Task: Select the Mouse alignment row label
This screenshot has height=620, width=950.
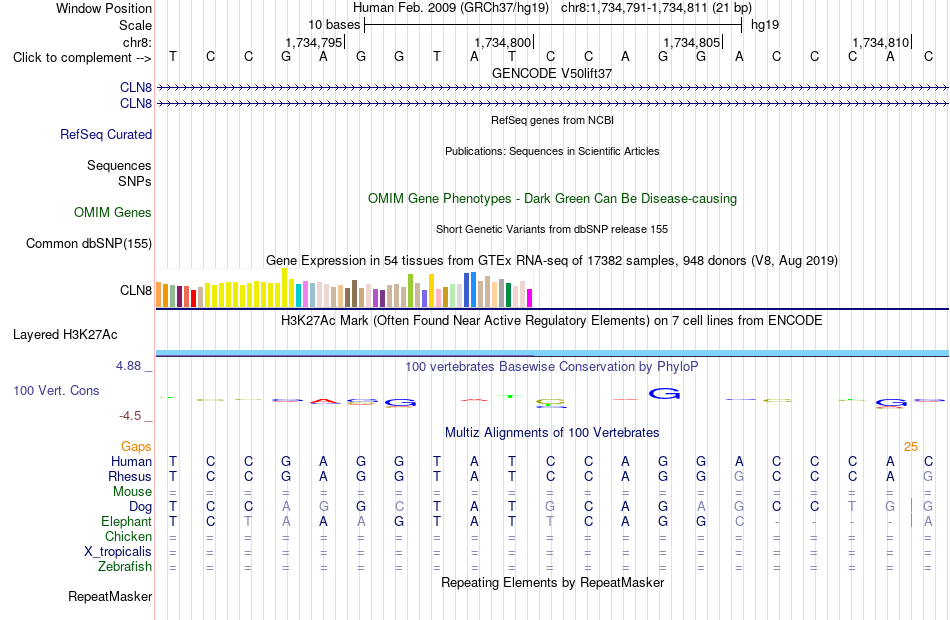Action: tap(132, 492)
